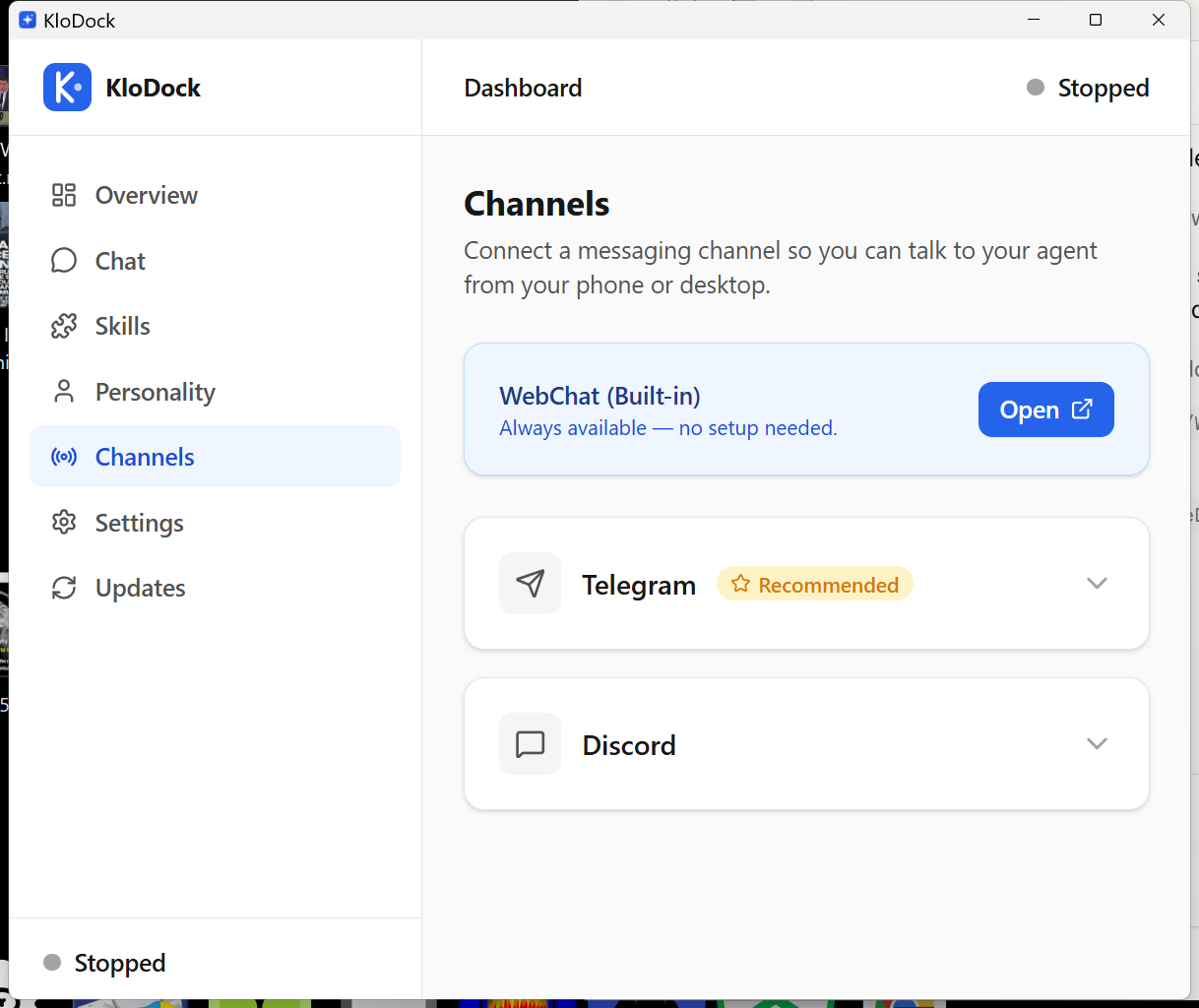Click the Stopped status indicator at the bottom
Viewport: 1199px width, 1008px height.
pos(102,962)
